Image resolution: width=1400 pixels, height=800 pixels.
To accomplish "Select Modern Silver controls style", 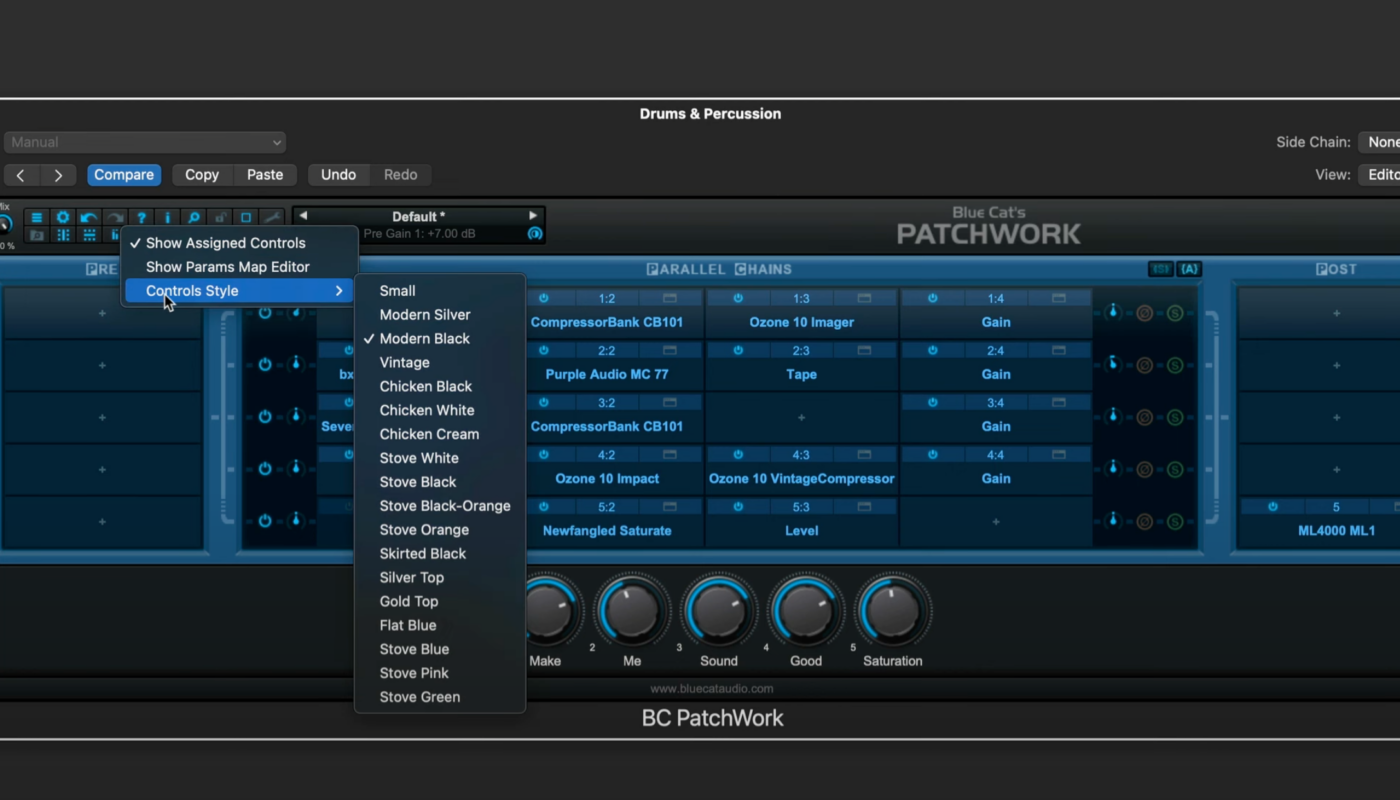I will point(440,315).
